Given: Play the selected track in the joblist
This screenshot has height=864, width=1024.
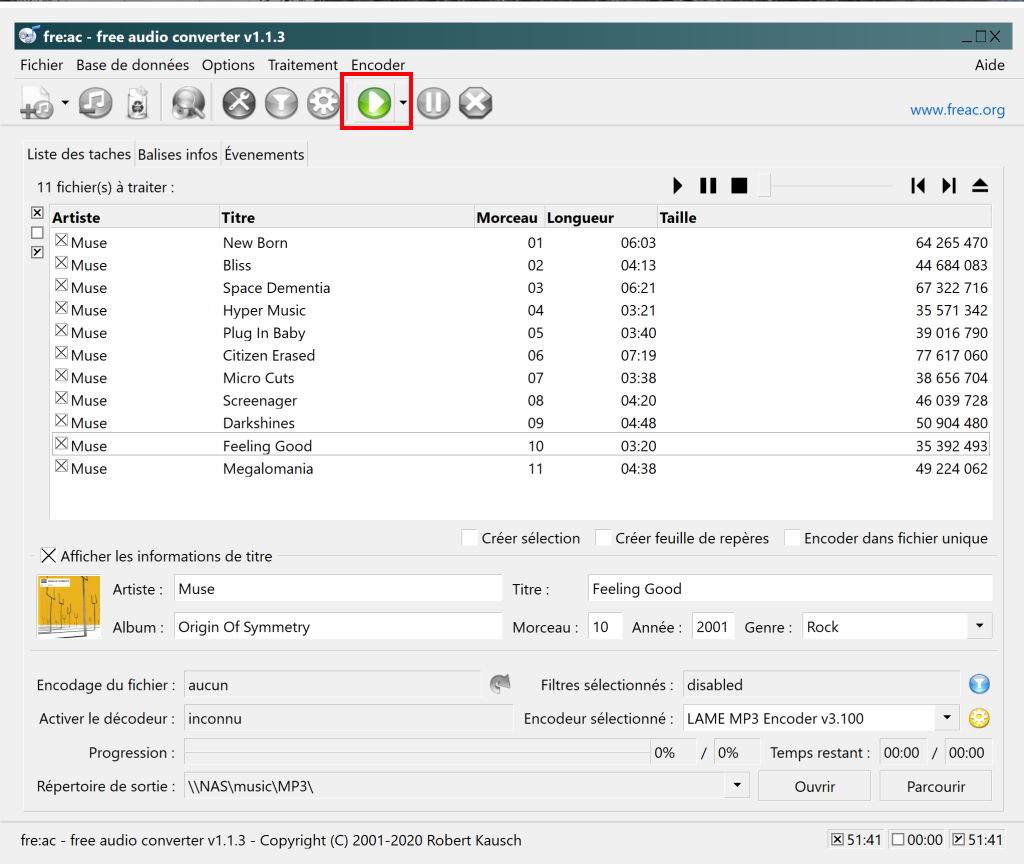Looking at the screenshot, I should point(678,186).
